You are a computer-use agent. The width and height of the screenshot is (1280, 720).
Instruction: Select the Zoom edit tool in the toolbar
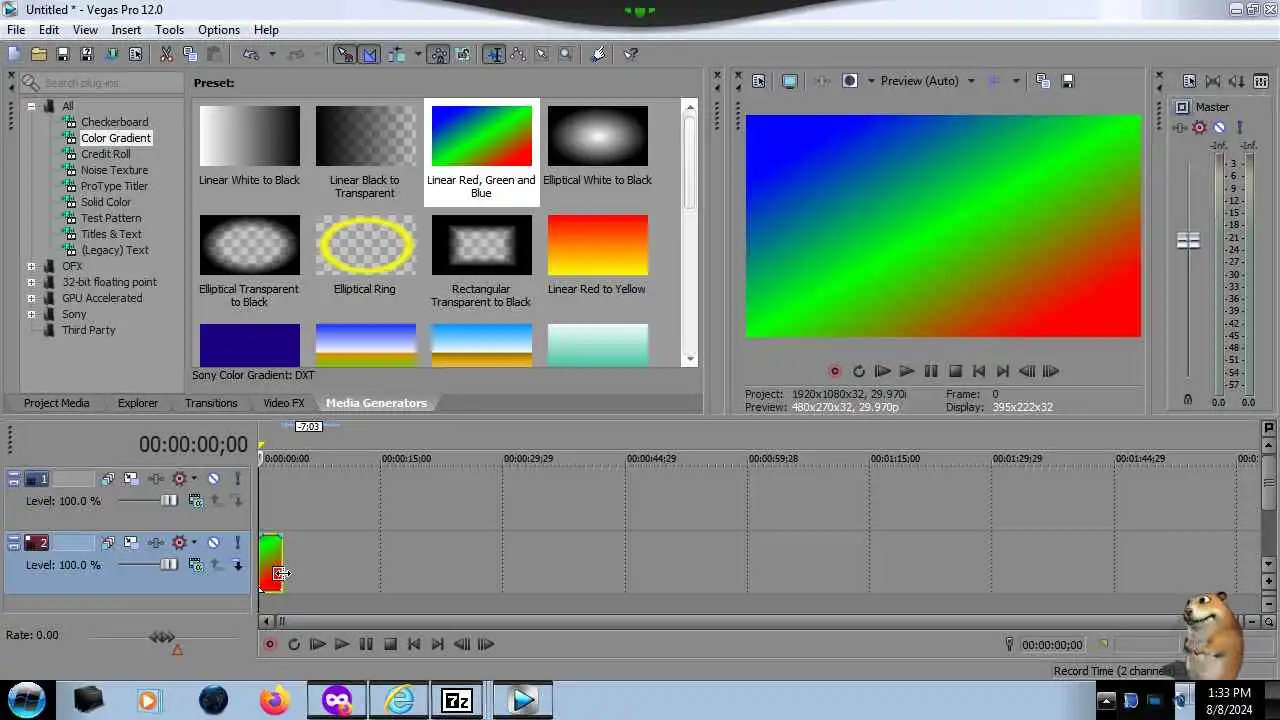click(x=566, y=54)
